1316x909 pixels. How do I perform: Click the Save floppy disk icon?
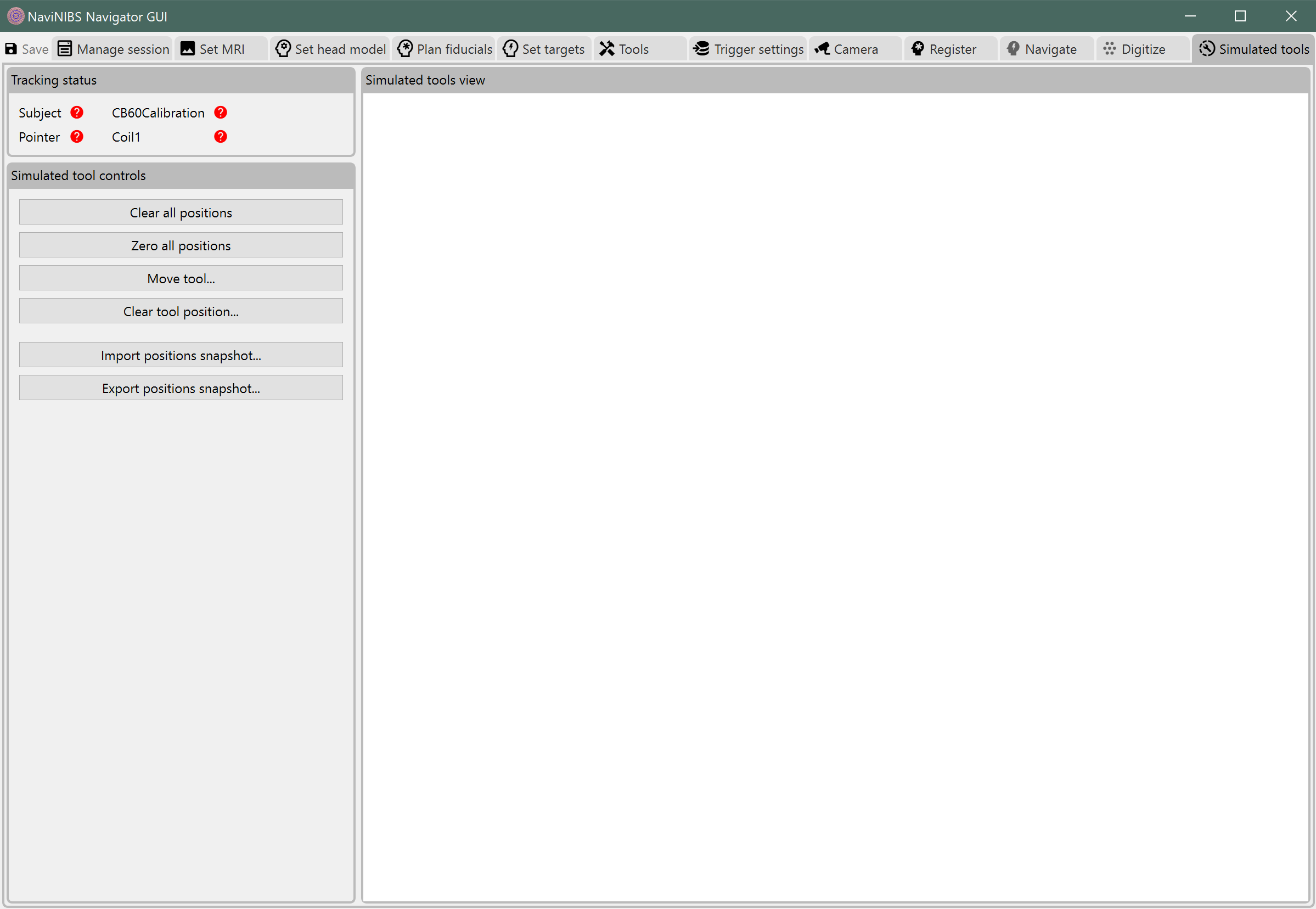tap(11, 49)
